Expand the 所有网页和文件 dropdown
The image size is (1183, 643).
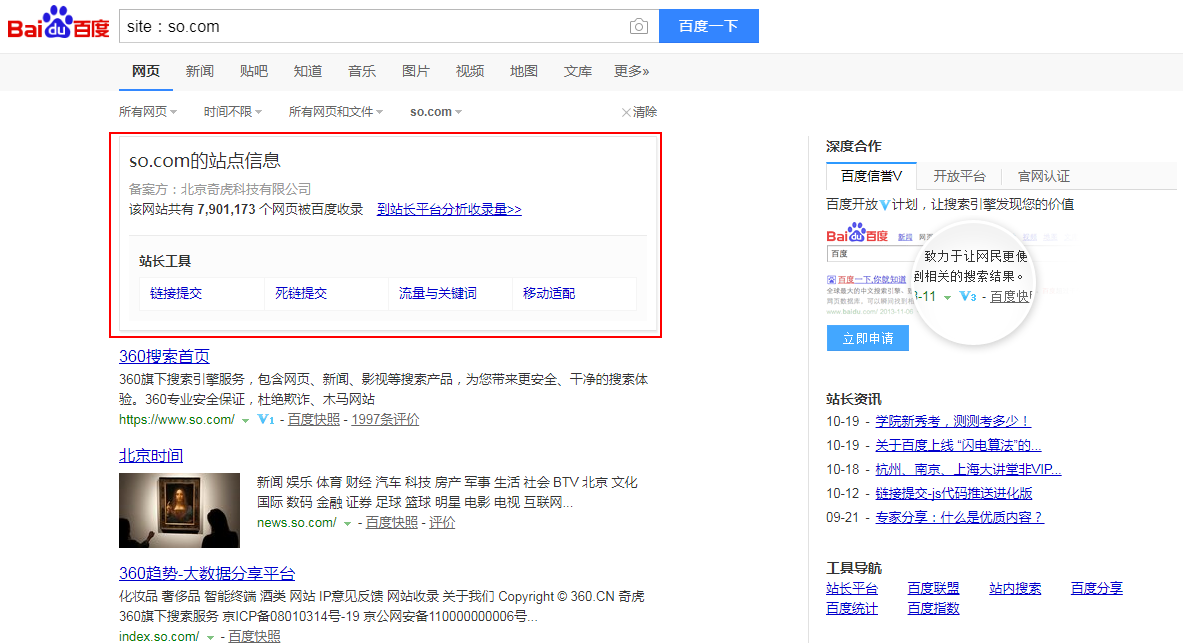[336, 112]
